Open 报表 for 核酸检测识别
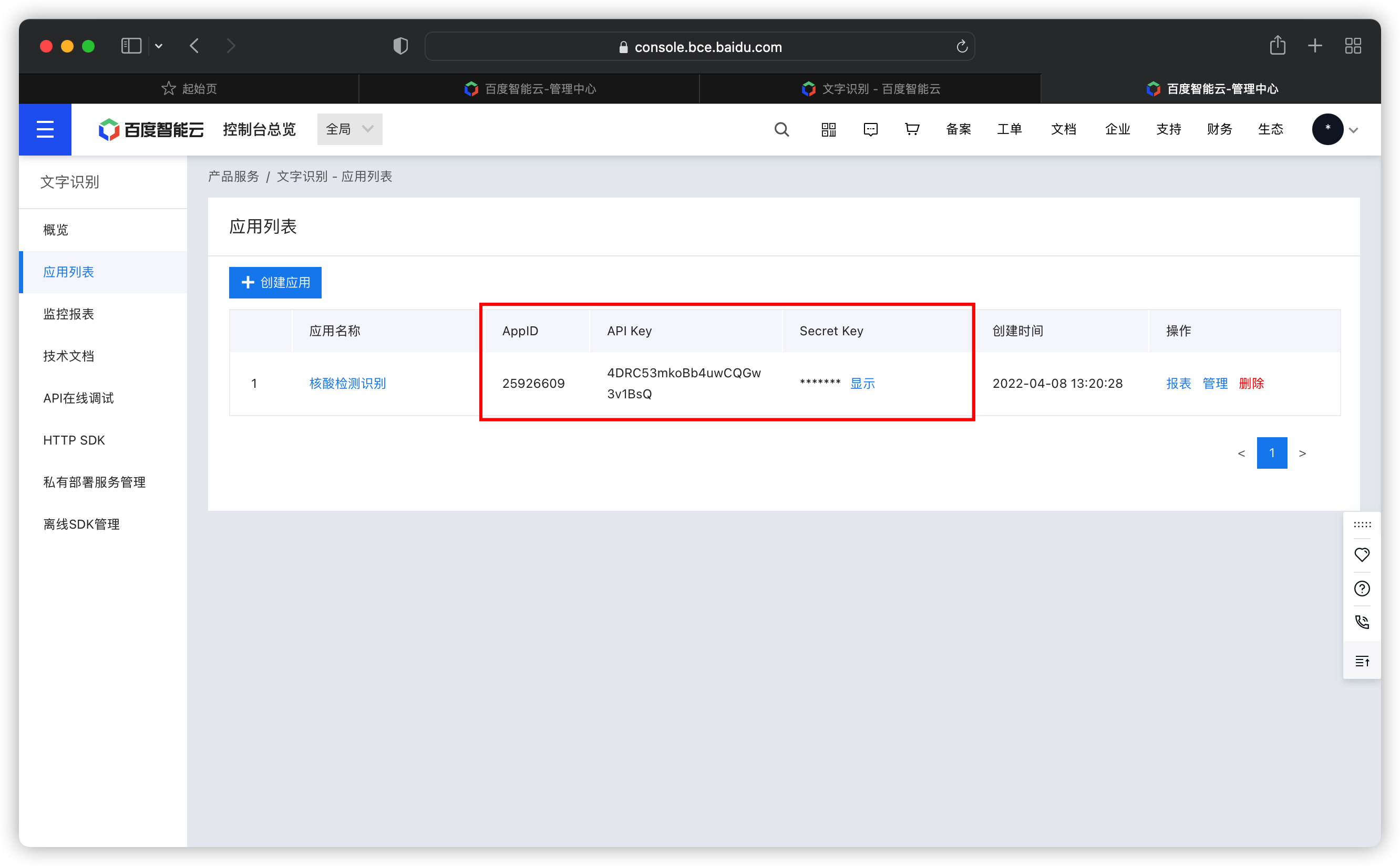Viewport: 1400px width, 866px height. [x=1178, y=383]
